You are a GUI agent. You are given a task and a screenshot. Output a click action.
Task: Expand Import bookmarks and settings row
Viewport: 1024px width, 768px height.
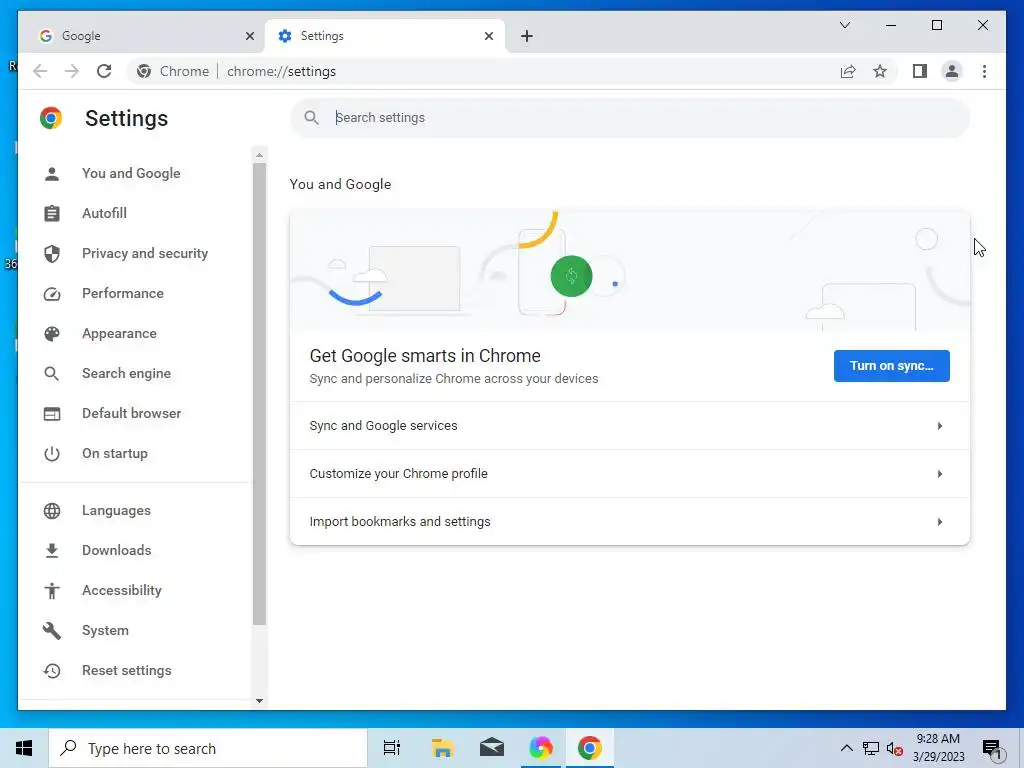(630, 522)
